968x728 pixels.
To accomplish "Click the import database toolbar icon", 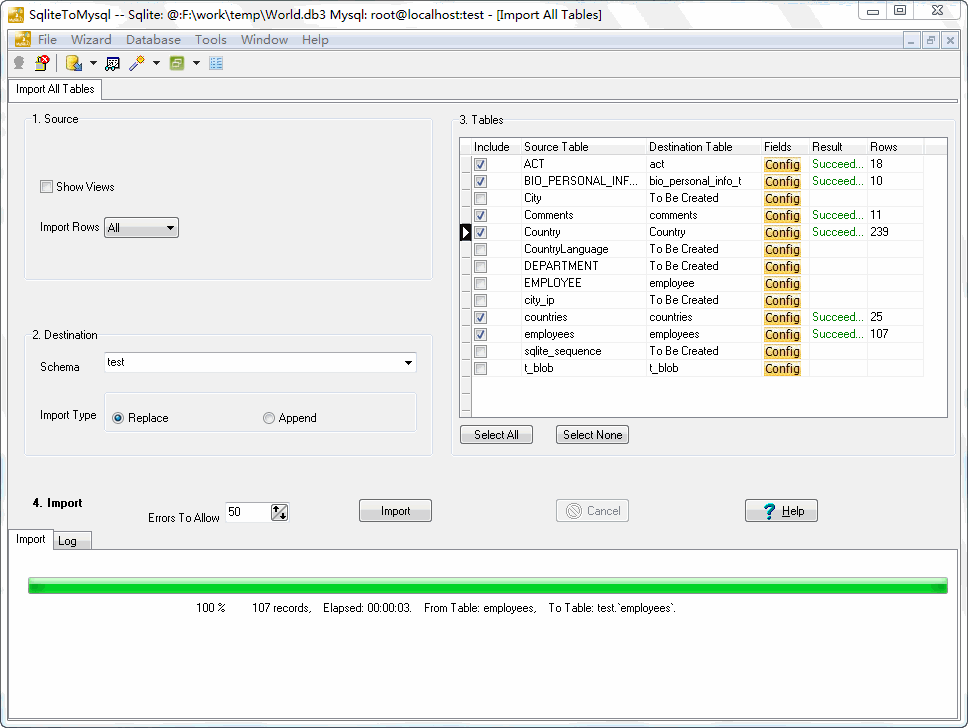I will 74,63.
